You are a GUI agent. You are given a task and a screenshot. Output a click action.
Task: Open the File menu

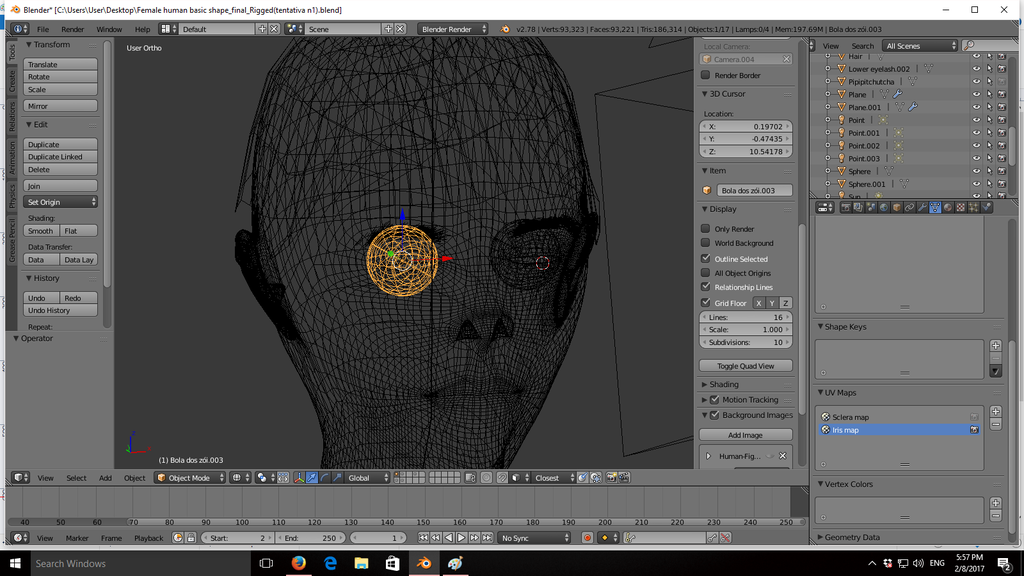[43, 29]
